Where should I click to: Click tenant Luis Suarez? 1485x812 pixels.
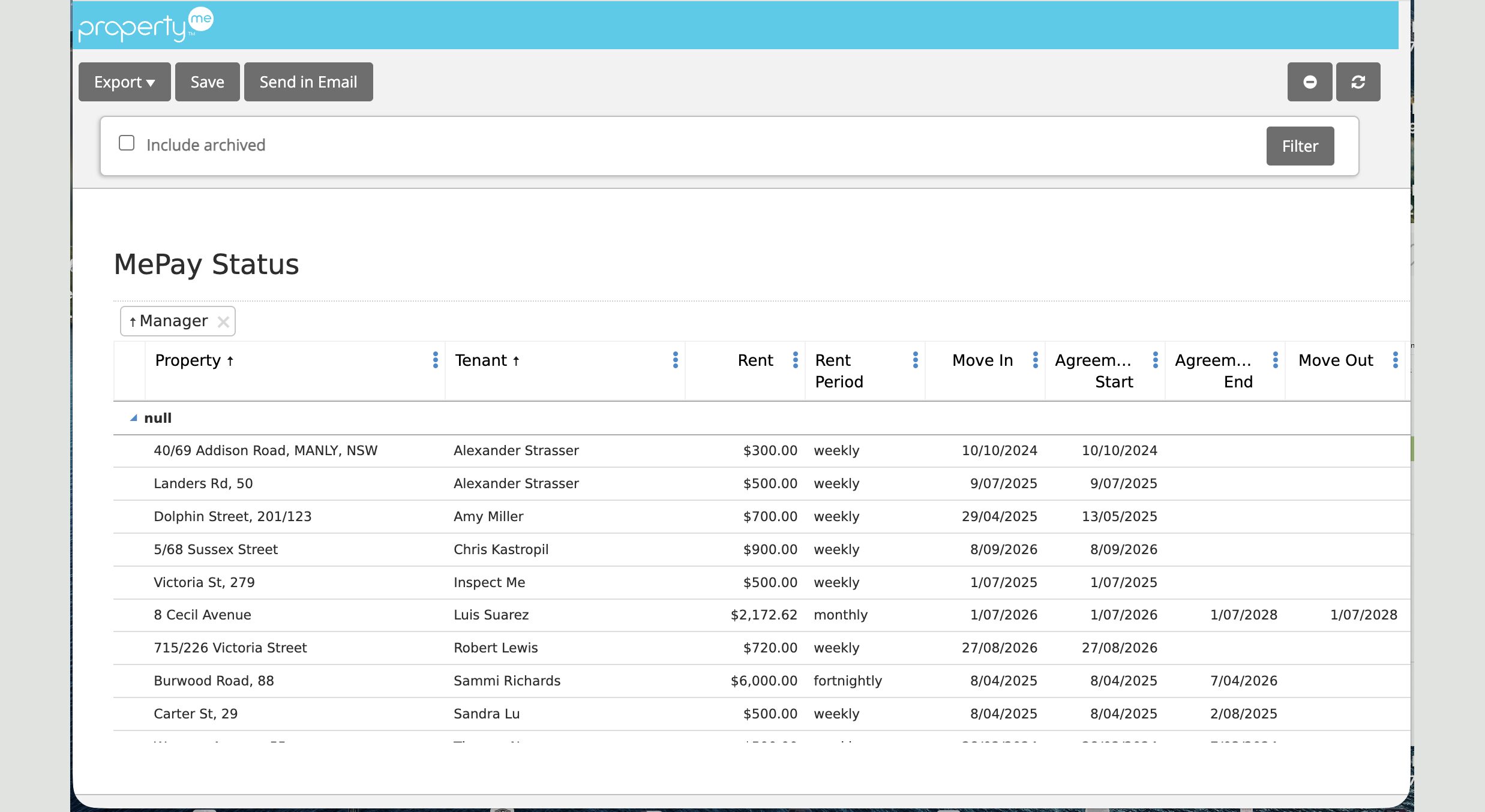[x=491, y=615]
